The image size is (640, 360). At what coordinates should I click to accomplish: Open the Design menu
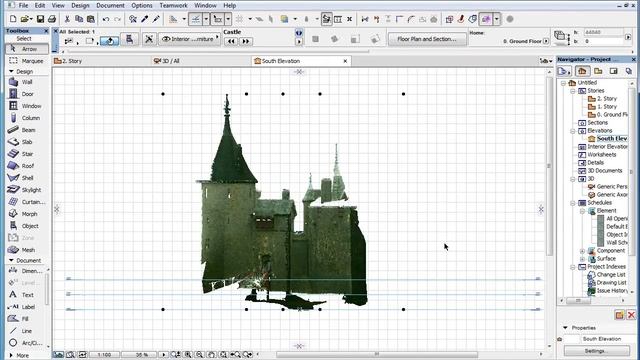tap(80, 6)
